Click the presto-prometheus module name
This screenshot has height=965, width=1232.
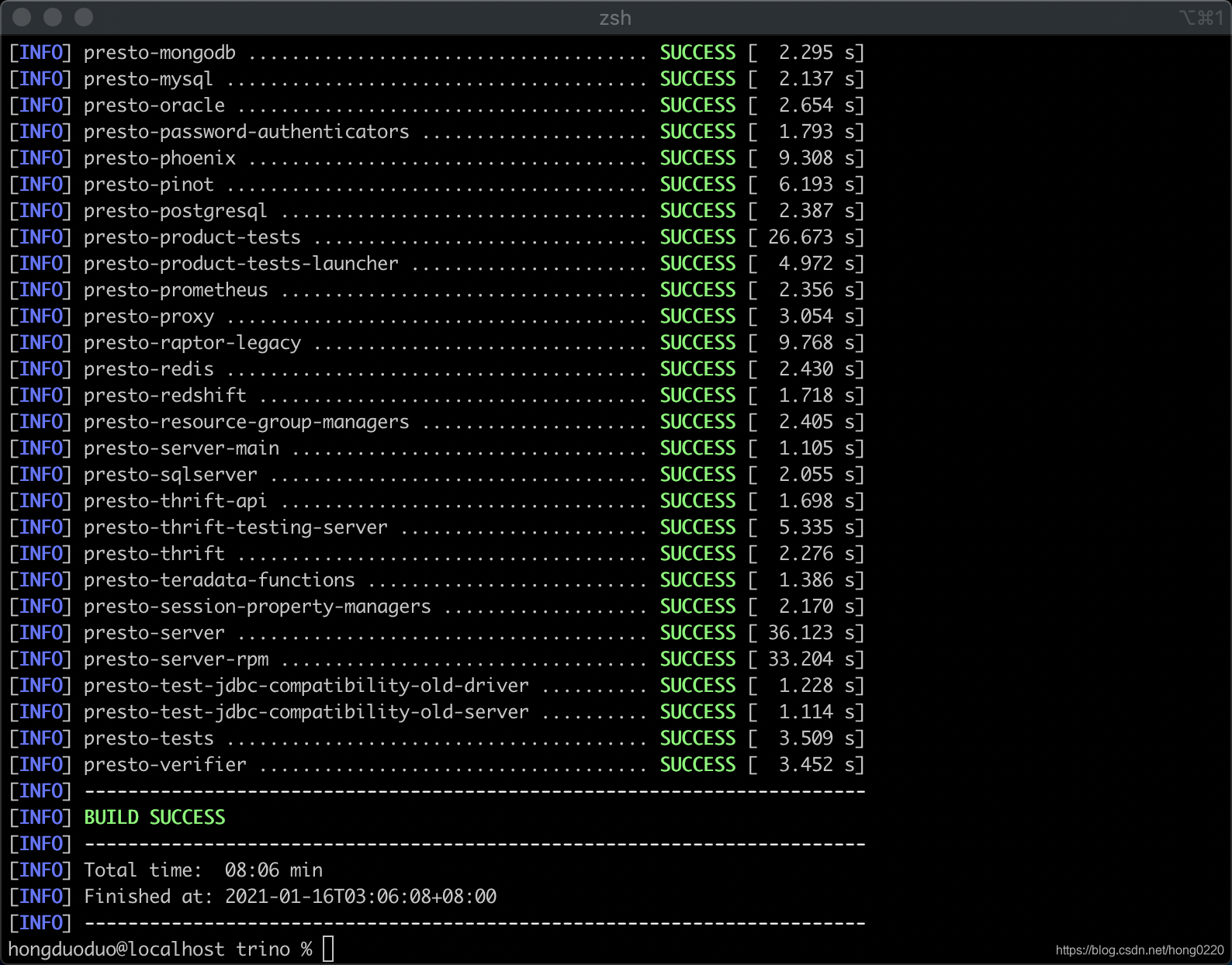pyautogui.click(x=176, y=290)
